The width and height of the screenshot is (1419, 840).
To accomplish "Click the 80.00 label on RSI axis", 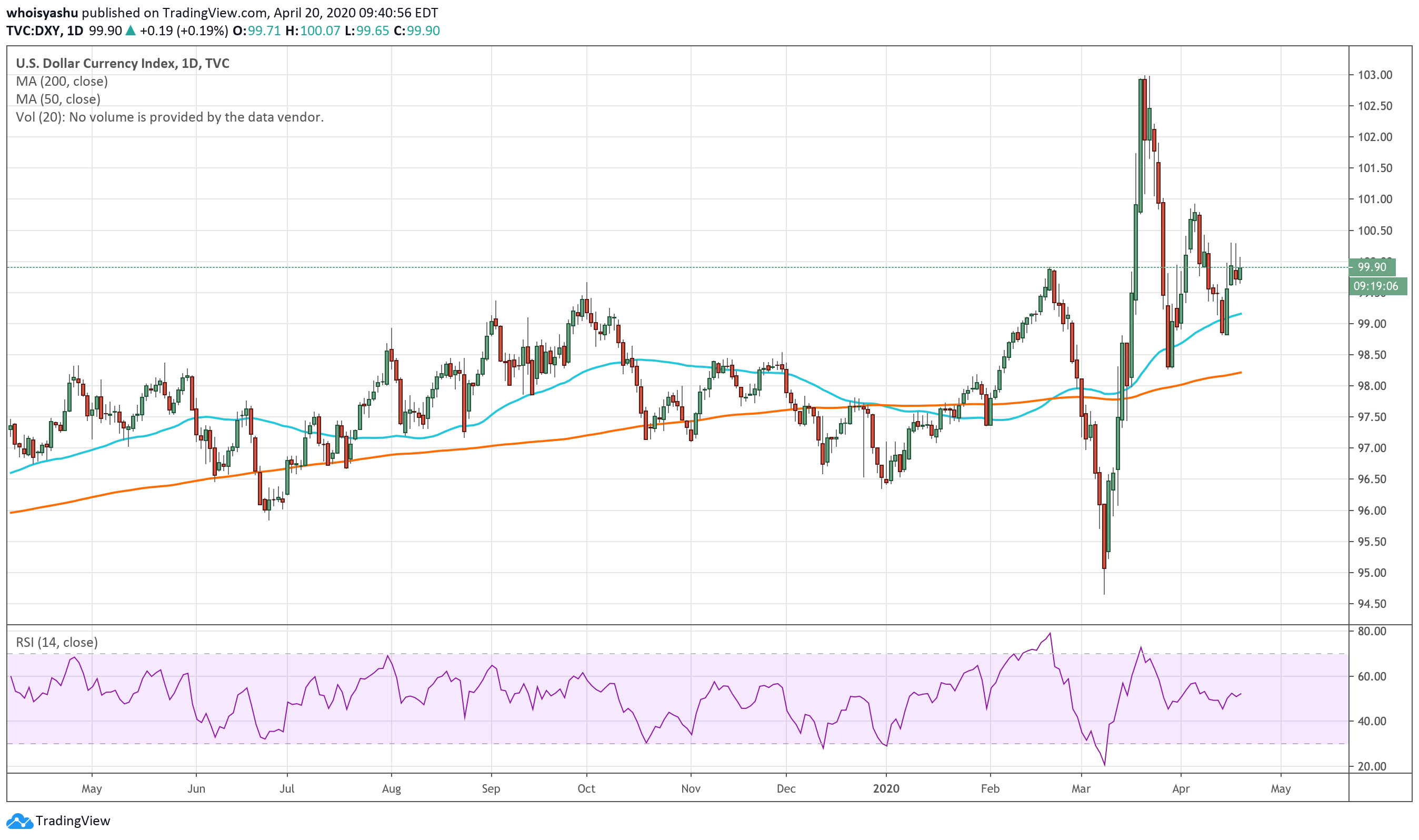I will click(1372, 632).
